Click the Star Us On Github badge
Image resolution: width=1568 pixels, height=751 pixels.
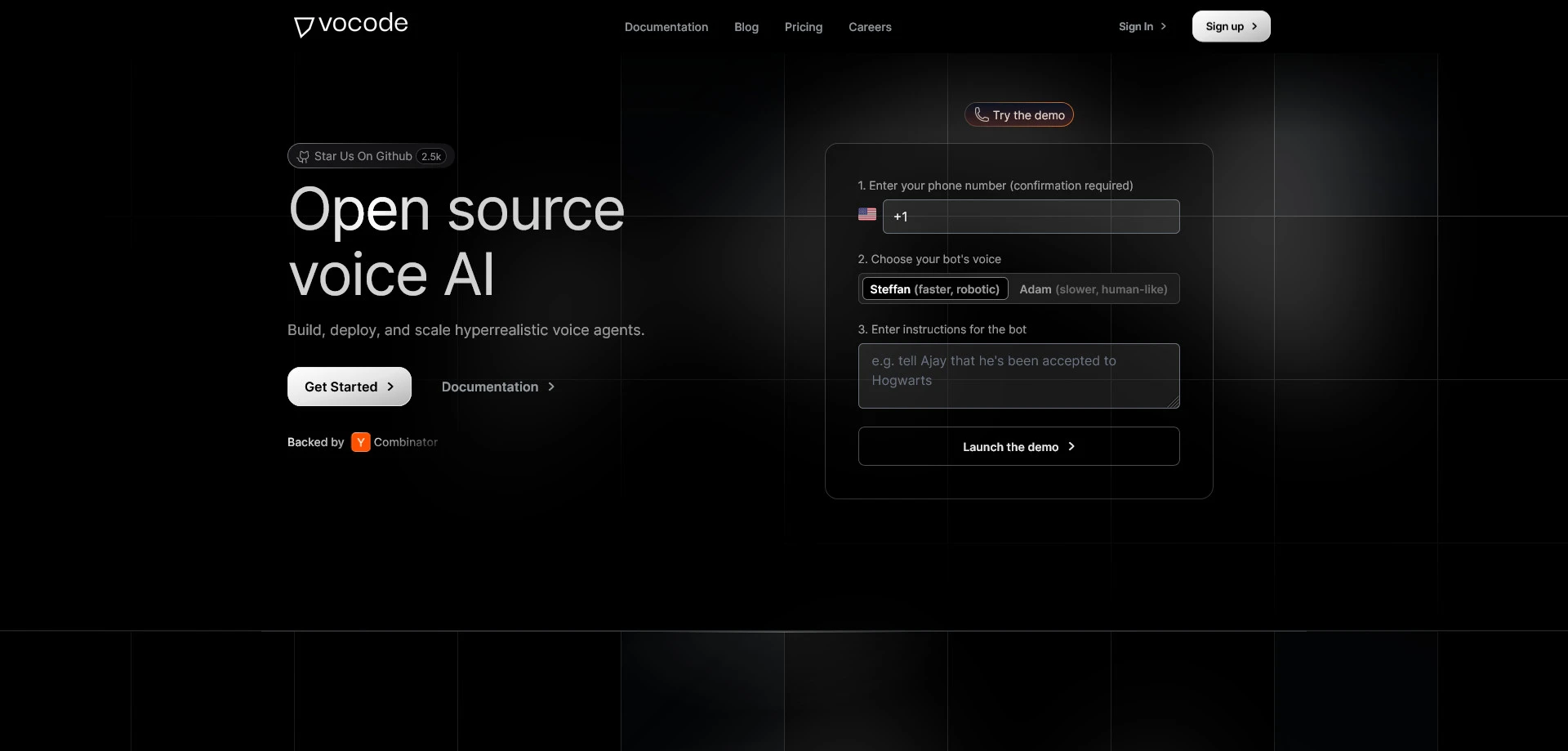click(371, 156)
